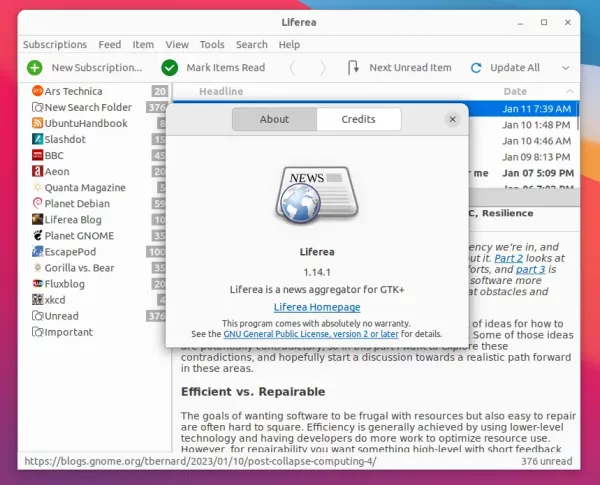This screenshot has width=600, height=485.
Task: Click the Mark Items Read label
Action: coord(226,68)
